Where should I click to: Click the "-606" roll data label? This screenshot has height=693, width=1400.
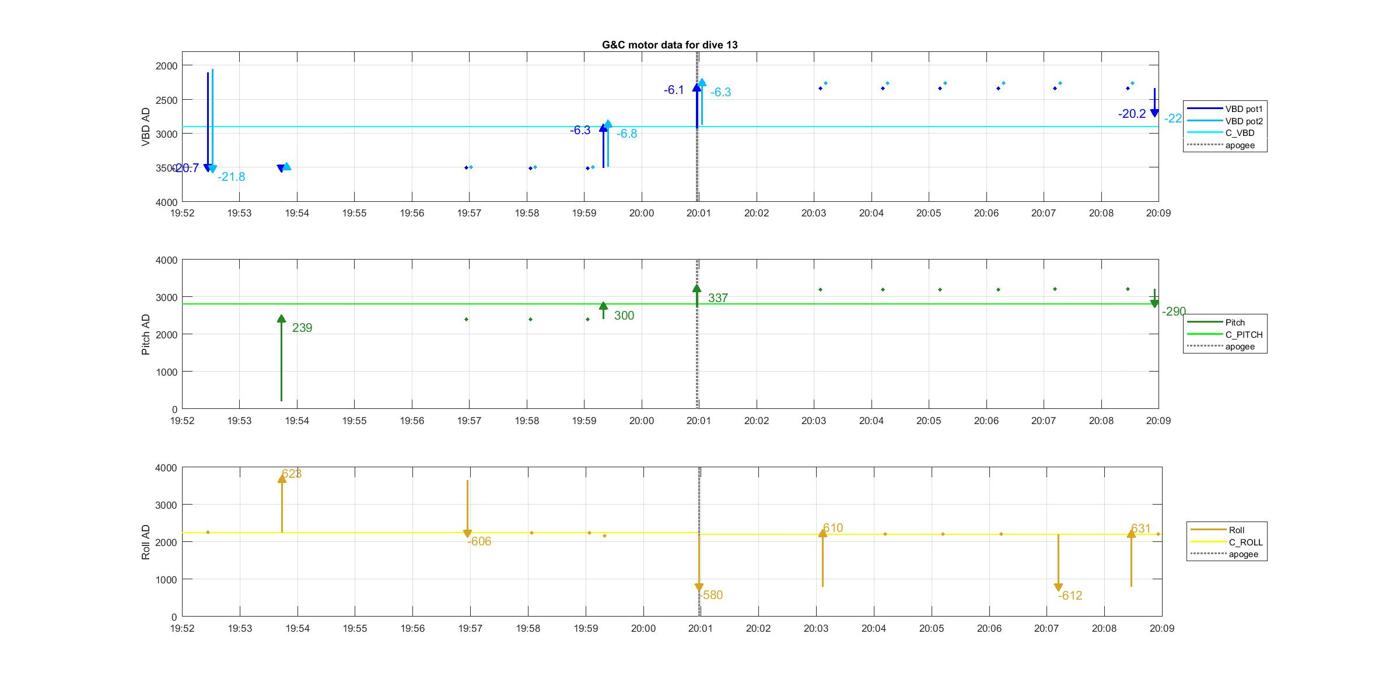[479, 542]
